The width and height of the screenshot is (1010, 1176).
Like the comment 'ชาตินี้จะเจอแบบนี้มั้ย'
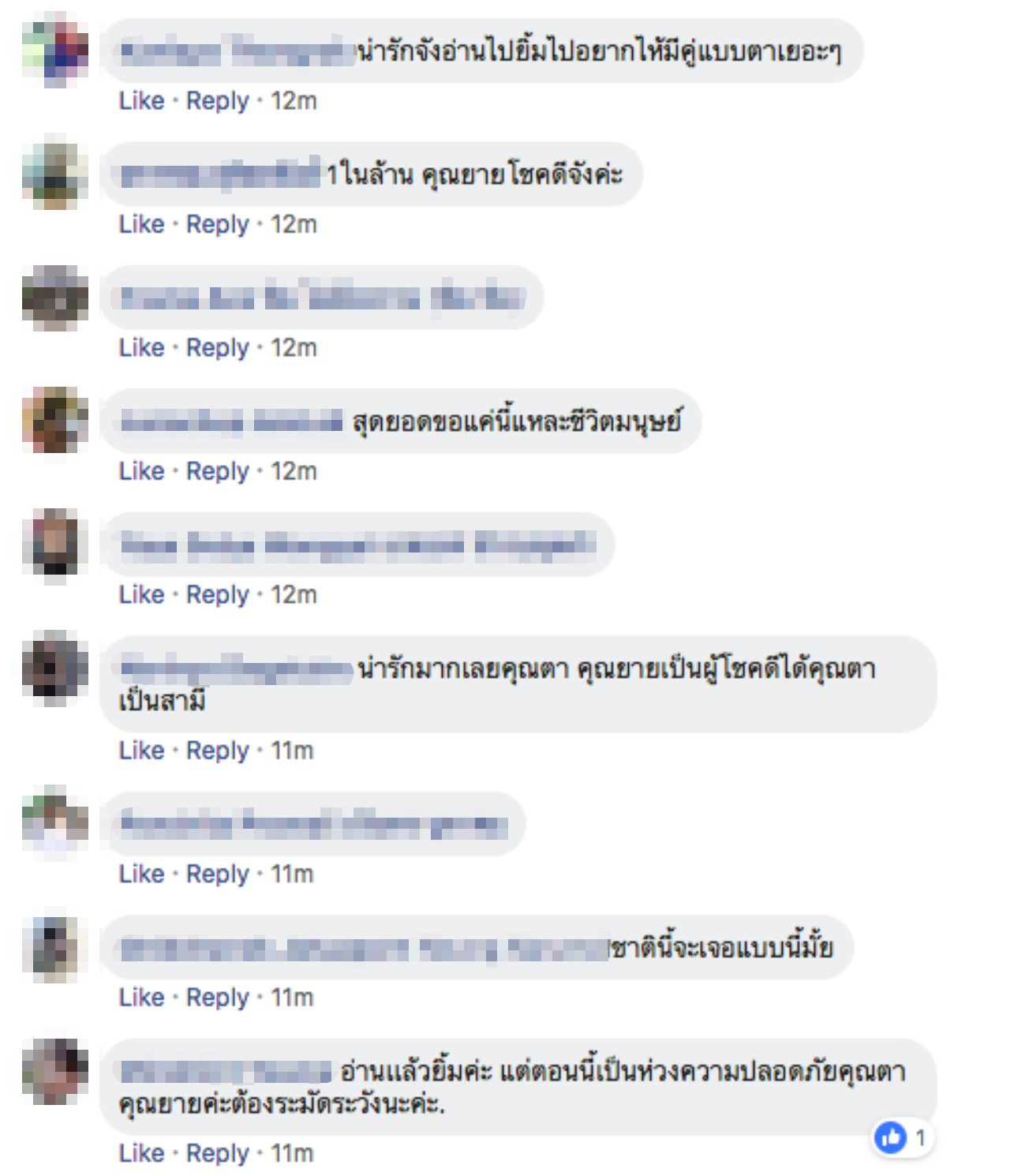142,998
